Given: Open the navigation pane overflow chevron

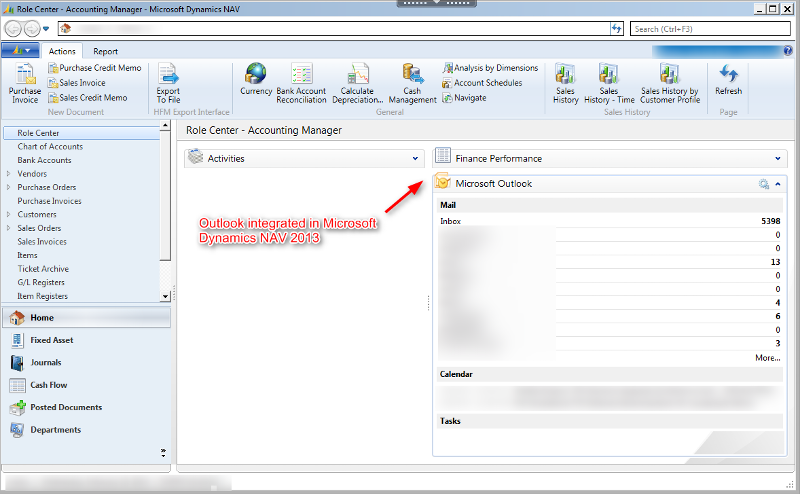Looking at the screenshot, I should (x=163, y=452).
